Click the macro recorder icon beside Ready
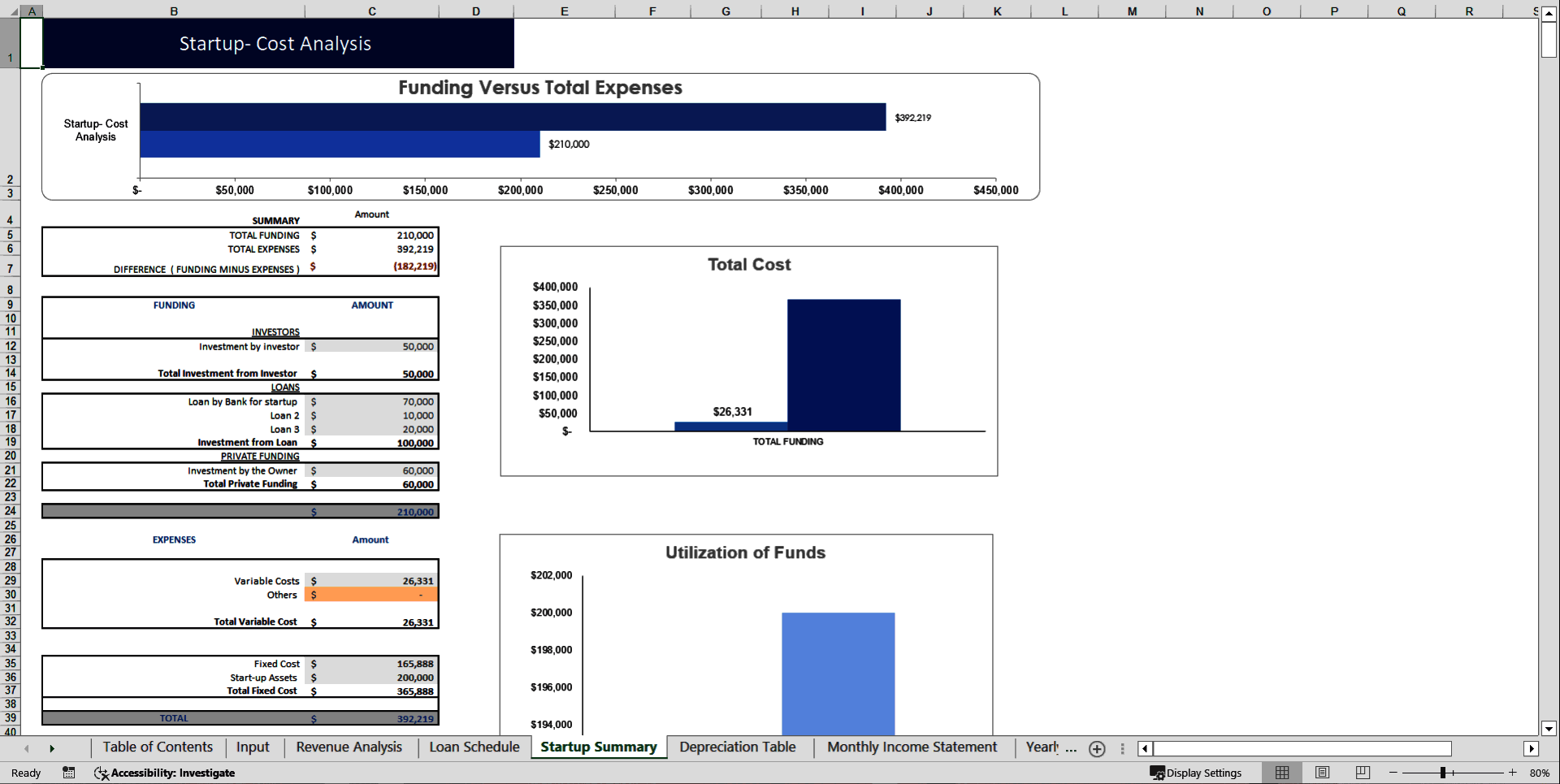The image size is (1560, 784). click(x=69, y=773)
